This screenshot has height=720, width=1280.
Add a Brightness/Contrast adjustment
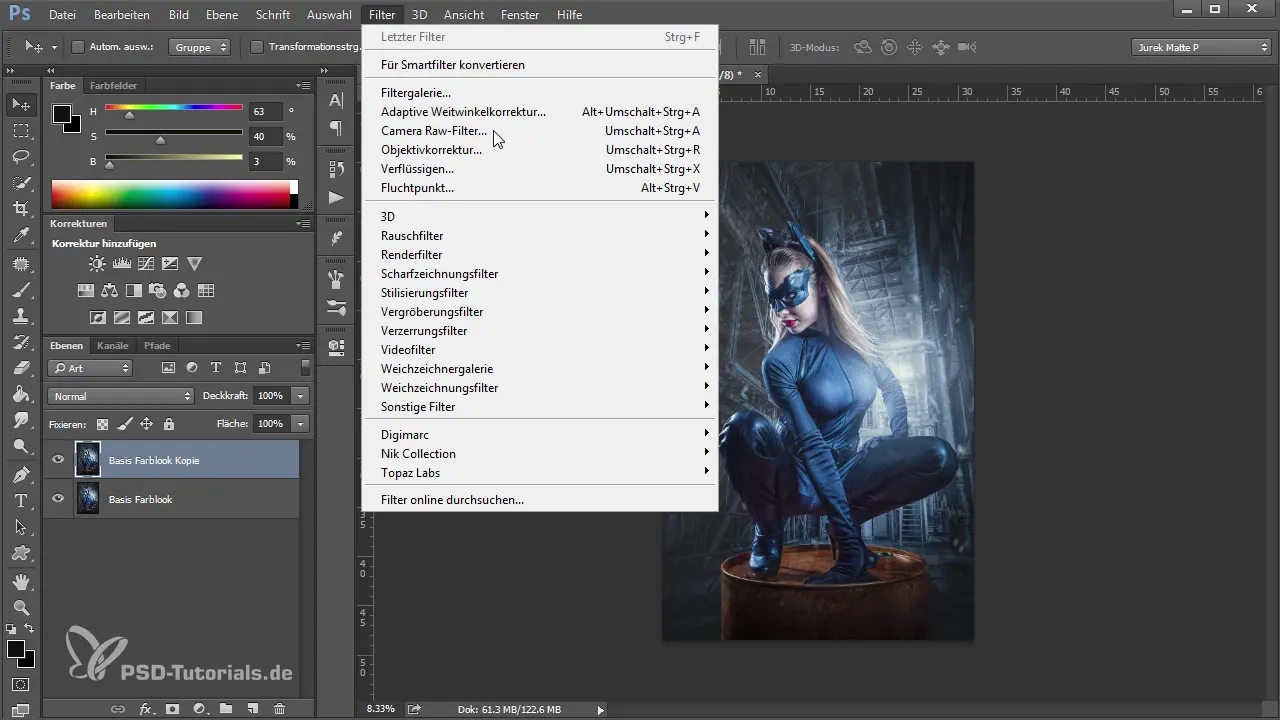[97, 264]
